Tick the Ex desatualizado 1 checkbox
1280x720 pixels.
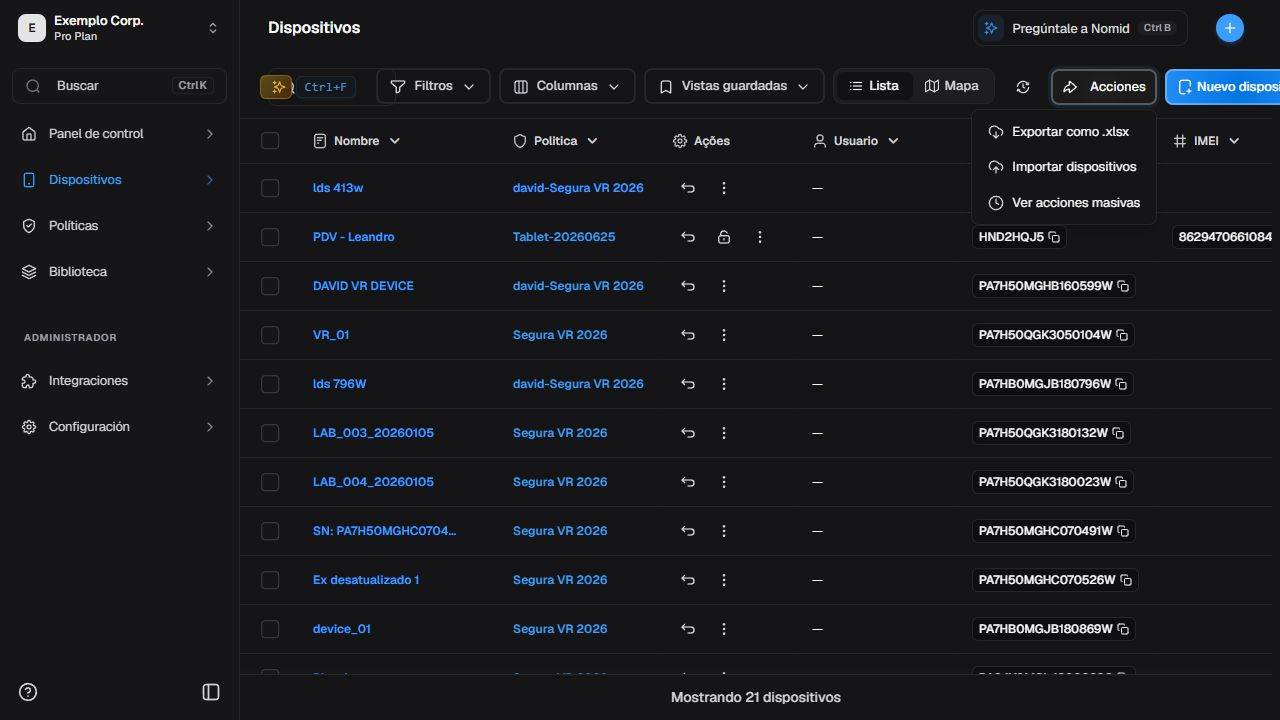point(270,580)
